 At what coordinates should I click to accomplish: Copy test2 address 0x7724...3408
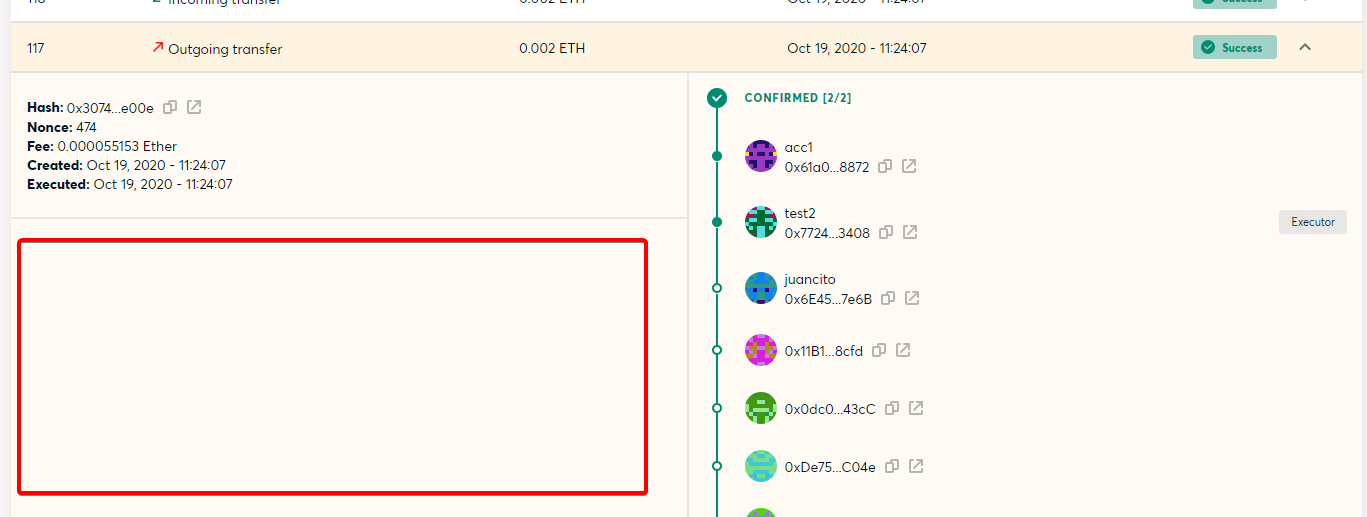tap(886, 232)
